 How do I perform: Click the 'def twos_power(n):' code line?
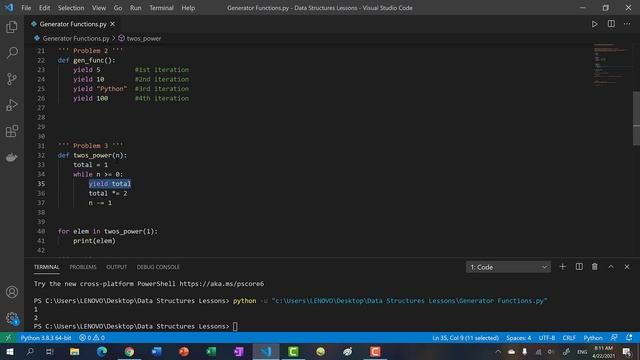[92, 155]
